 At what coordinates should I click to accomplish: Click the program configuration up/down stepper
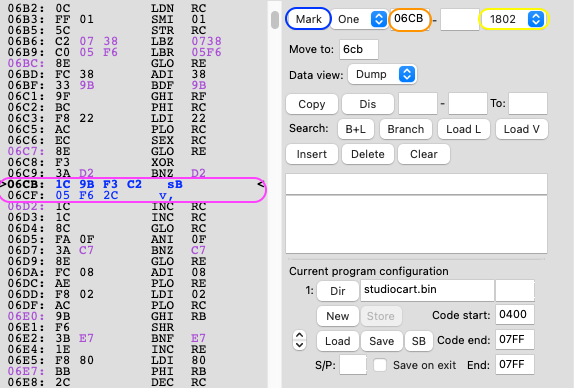pos(299,340)
